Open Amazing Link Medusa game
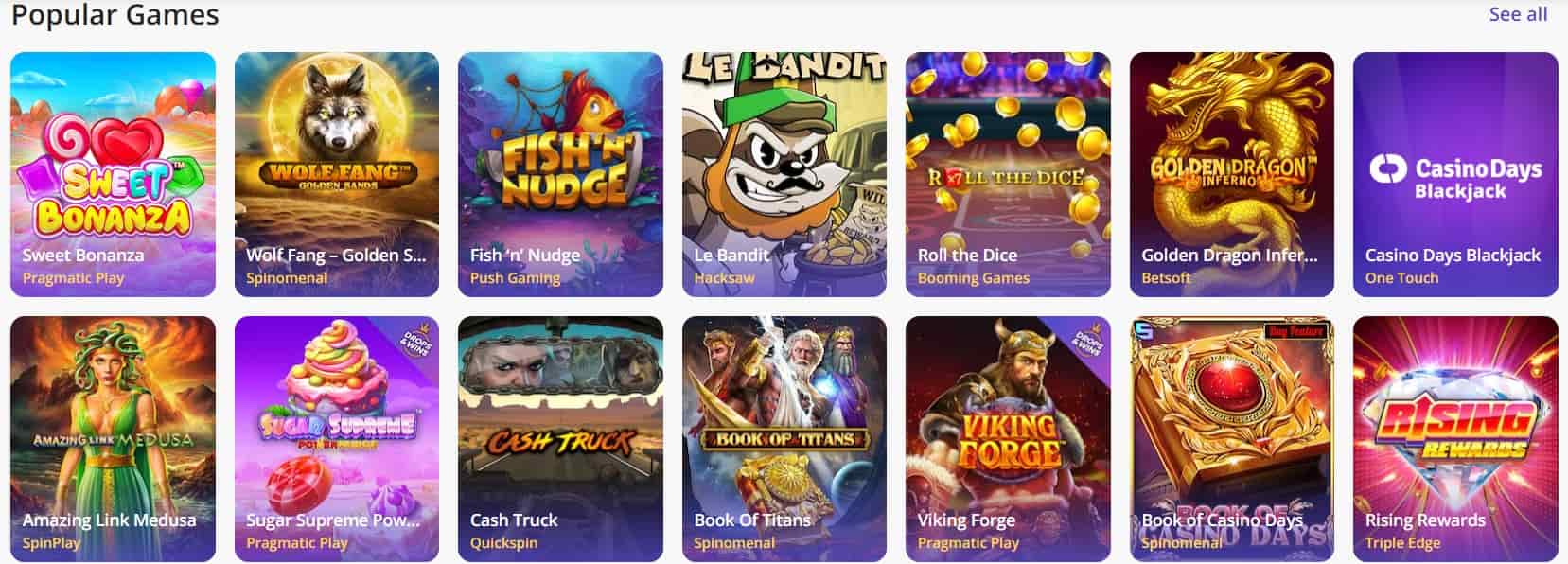1568x564 pixels. pyautogui.click(x=113, y=439)
